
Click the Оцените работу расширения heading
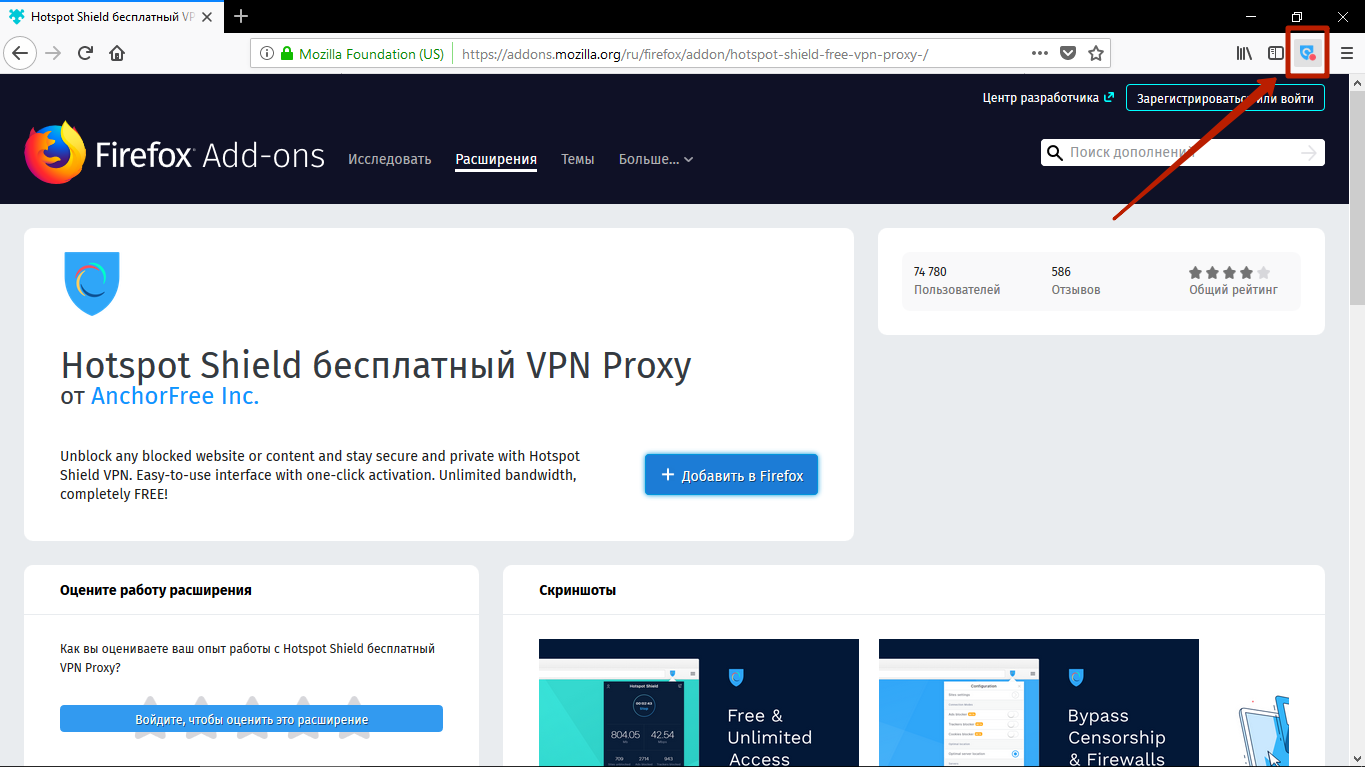tap(156, 590)
